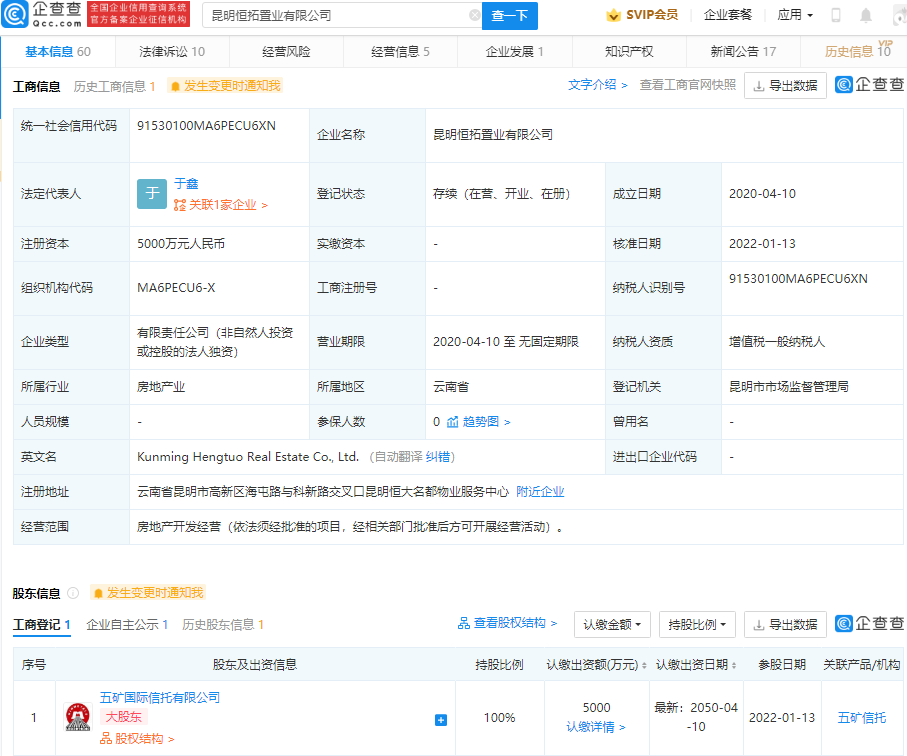Click the Qcc.com logo in the header
Image resolution: width=907 pixels, height=756 pixels.
[x=44, y=15]
